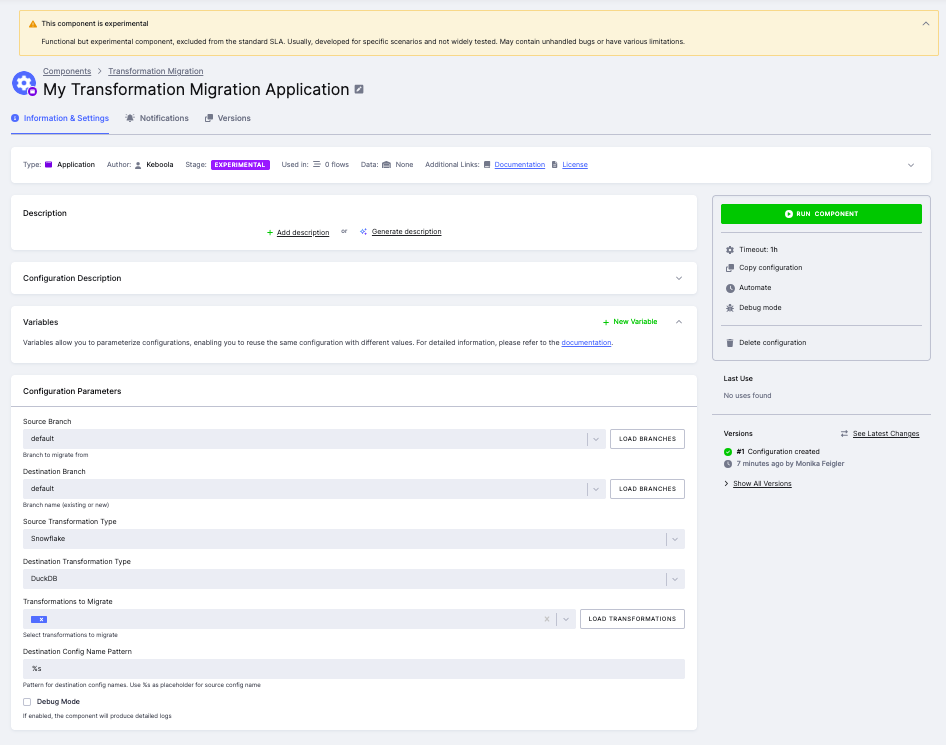
Task: Click Copy configuration action
Action: (770, 268)
